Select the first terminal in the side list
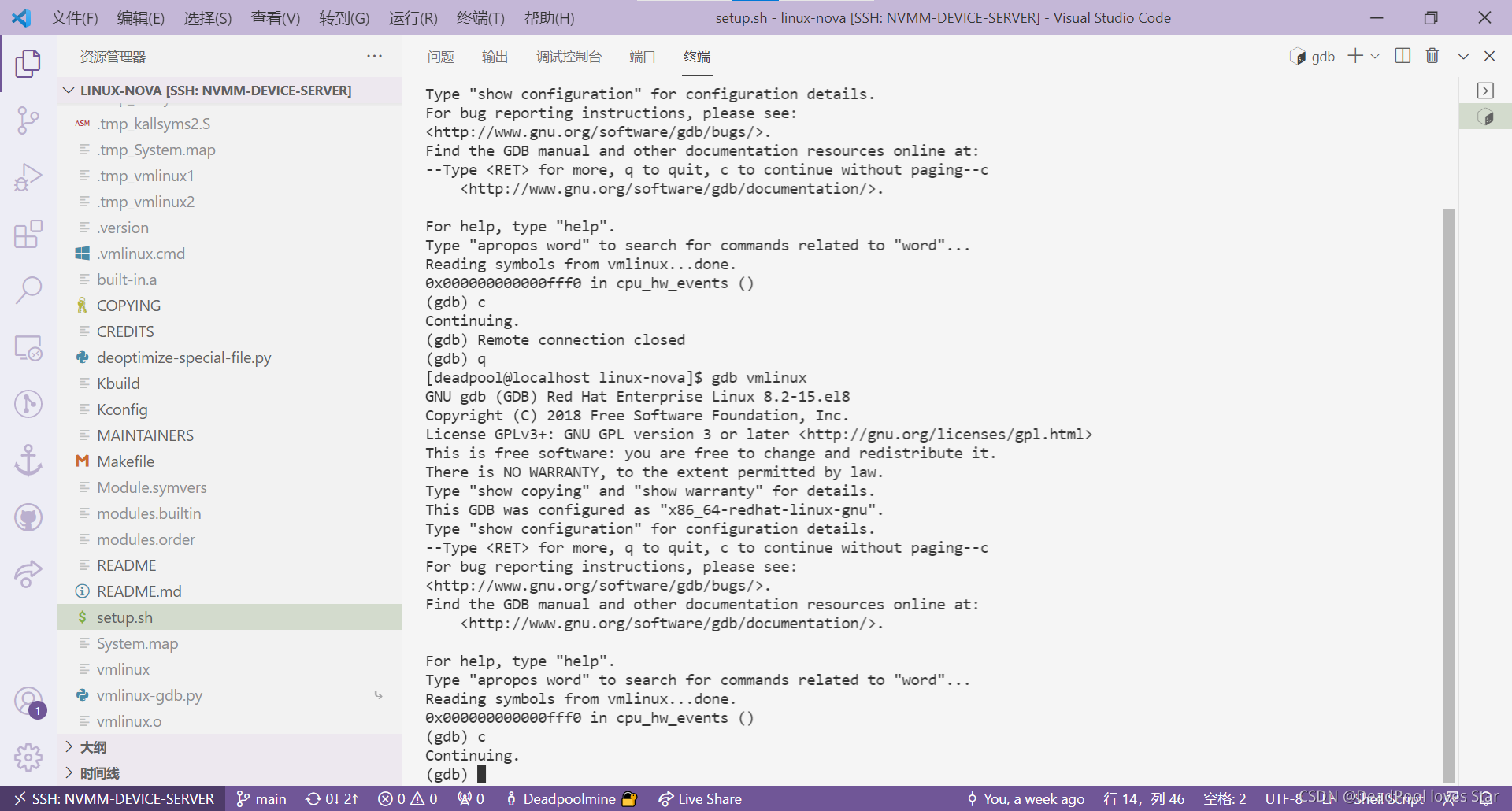1512x811 pixels. click(1485, 91)
